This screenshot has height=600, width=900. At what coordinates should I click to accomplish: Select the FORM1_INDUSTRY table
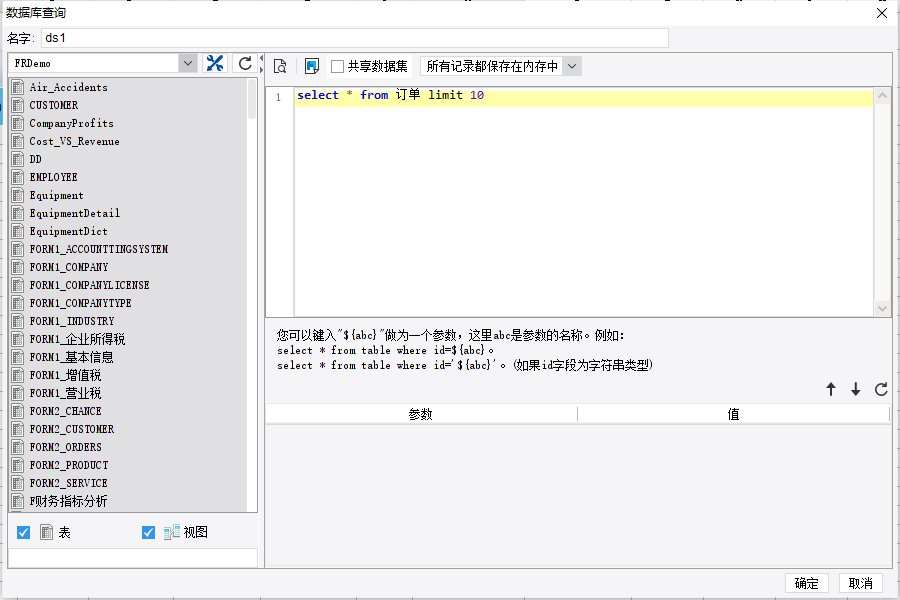(x=72, y=321)
